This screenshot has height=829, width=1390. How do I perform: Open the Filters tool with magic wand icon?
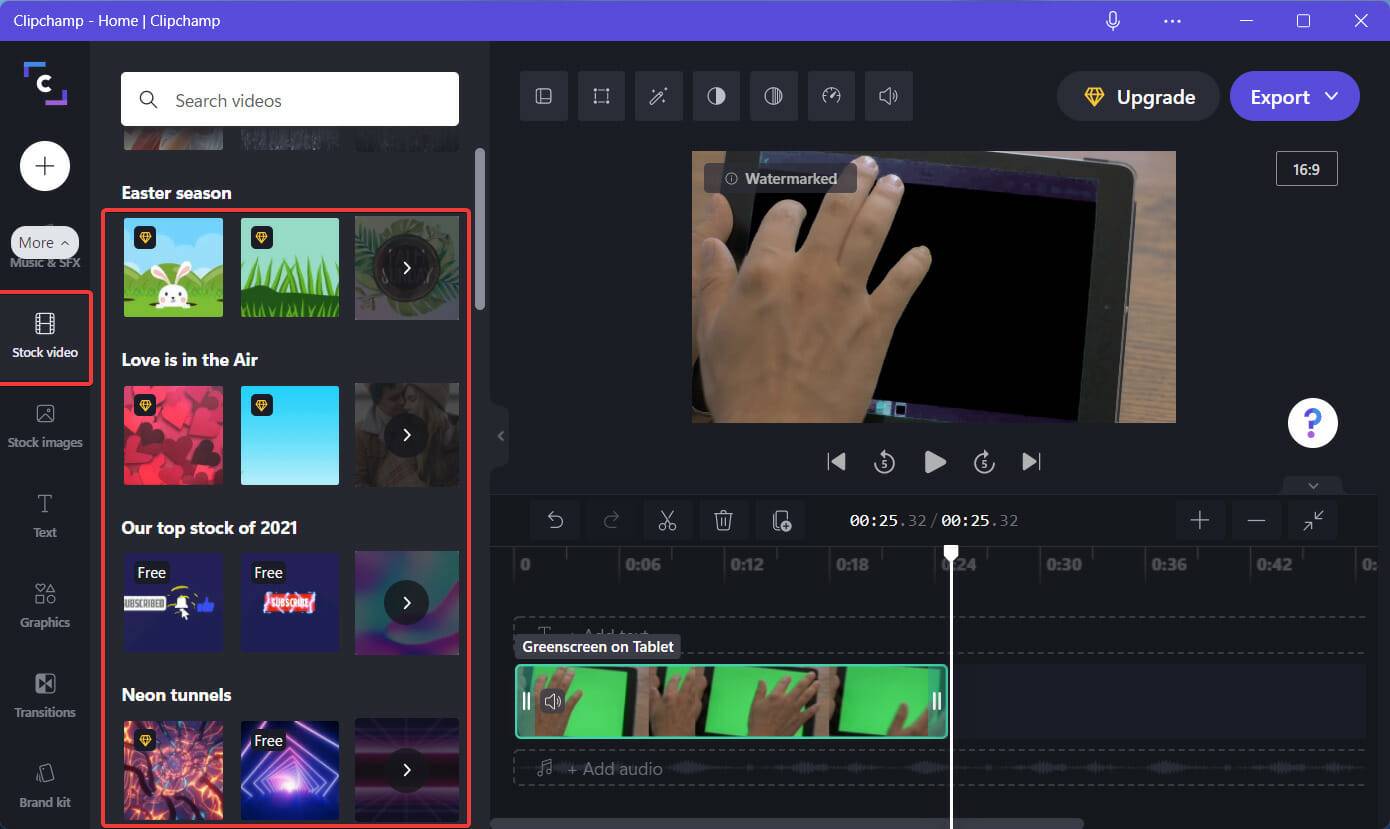(658, 96)
